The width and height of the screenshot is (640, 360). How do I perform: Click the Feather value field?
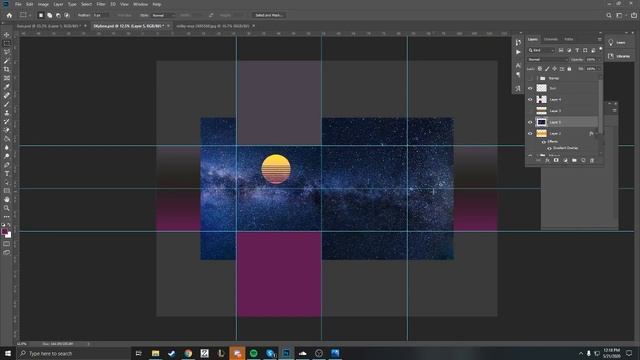(100, 15)
